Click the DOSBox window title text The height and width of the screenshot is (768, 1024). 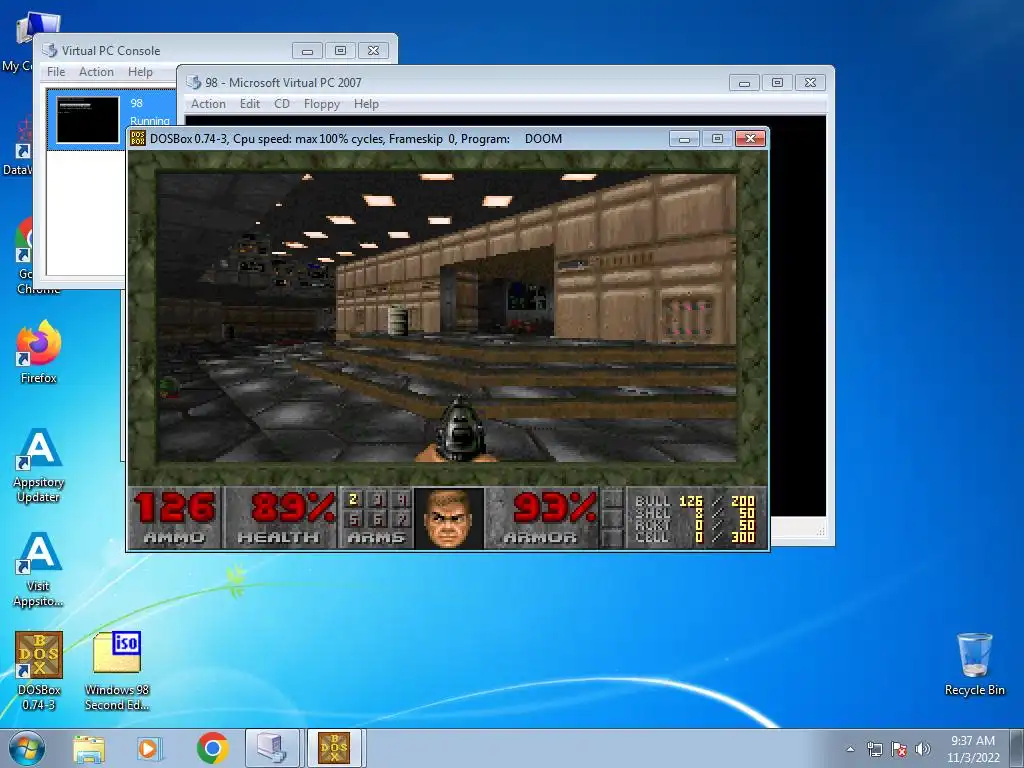pos(355,138)
